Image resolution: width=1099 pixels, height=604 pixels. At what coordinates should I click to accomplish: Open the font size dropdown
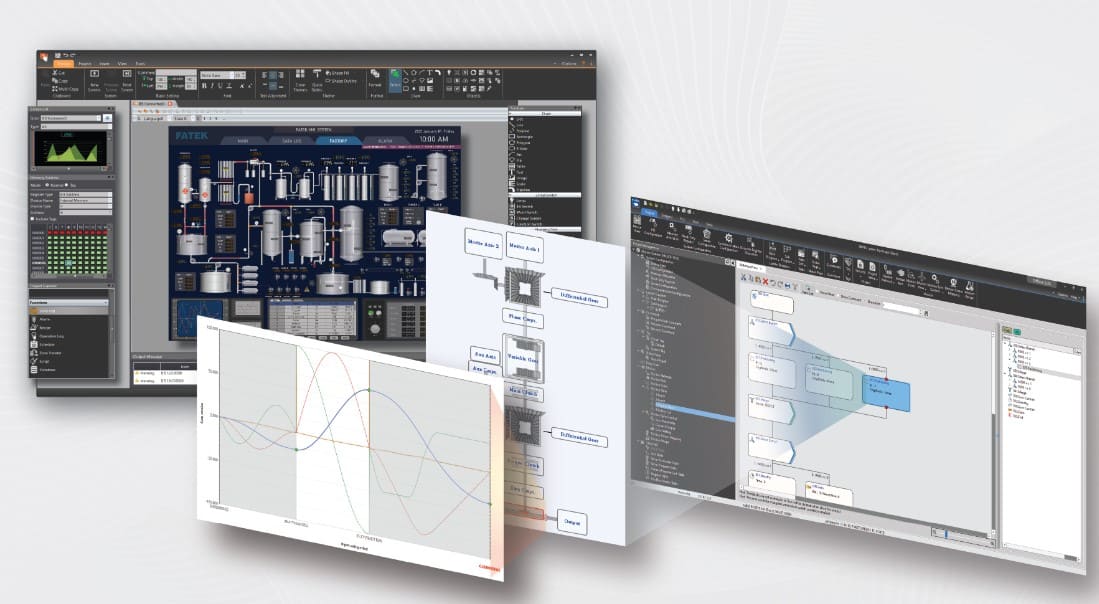239,75
